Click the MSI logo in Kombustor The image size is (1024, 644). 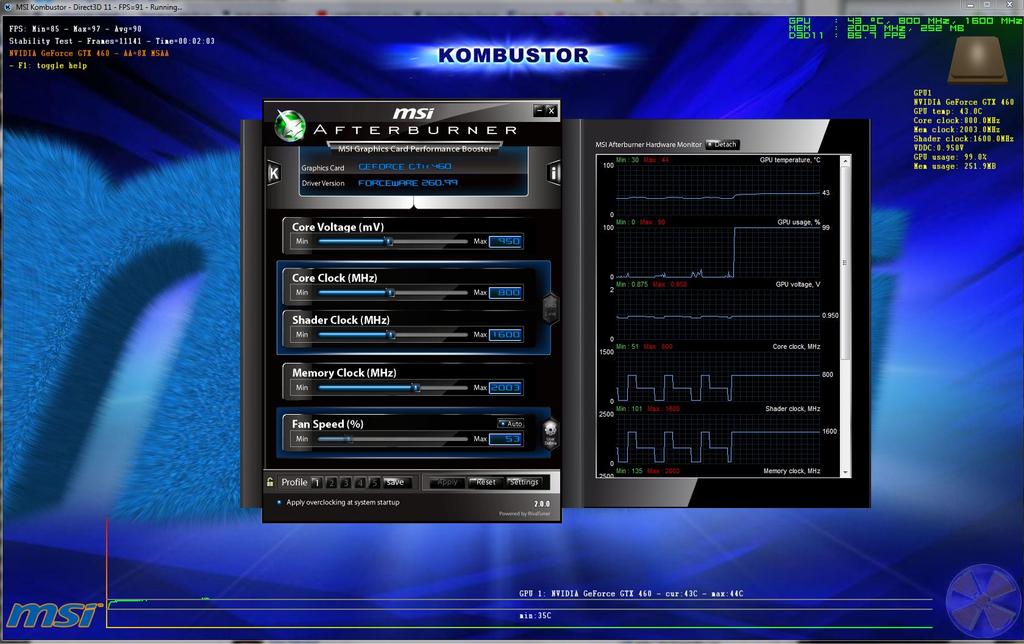point(54,615)
